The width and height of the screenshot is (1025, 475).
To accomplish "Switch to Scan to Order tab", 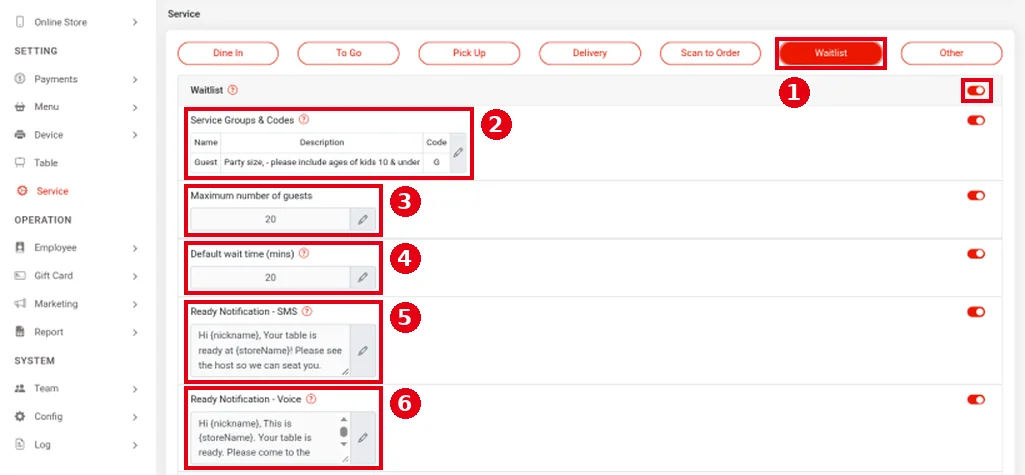I will (711, 53).
